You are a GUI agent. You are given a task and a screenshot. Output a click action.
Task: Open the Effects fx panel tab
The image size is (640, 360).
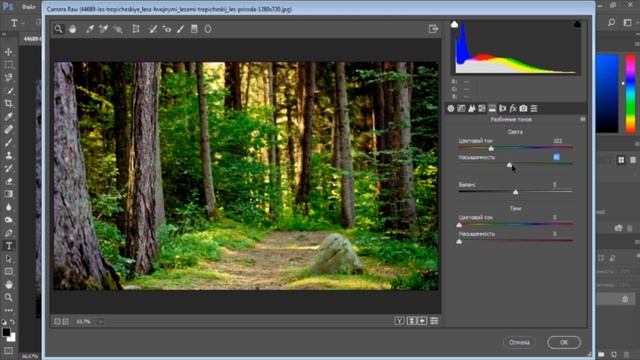[513, 108]
